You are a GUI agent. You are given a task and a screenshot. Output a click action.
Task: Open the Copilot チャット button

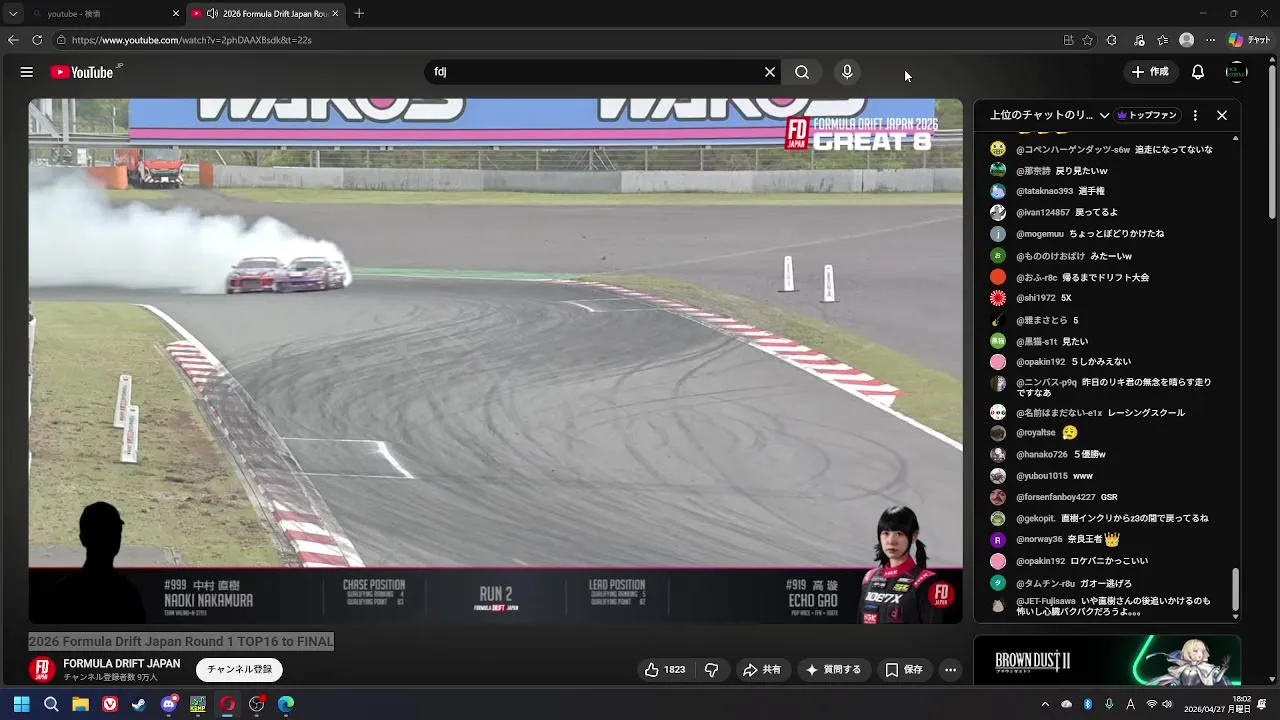1249,40
